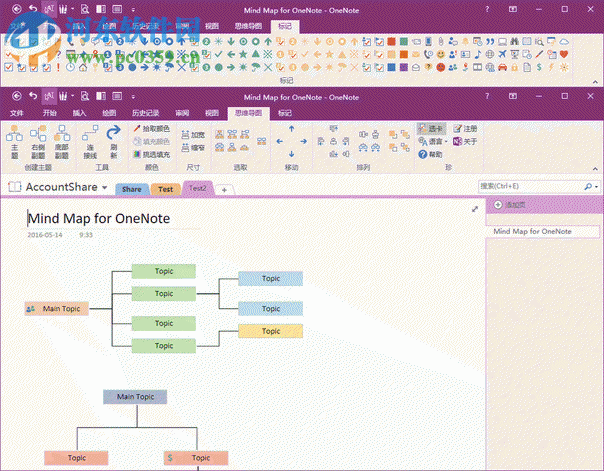This screenshot has height=471, width=604.
Task: Apply the red car tag
Action: coord(502,67)
